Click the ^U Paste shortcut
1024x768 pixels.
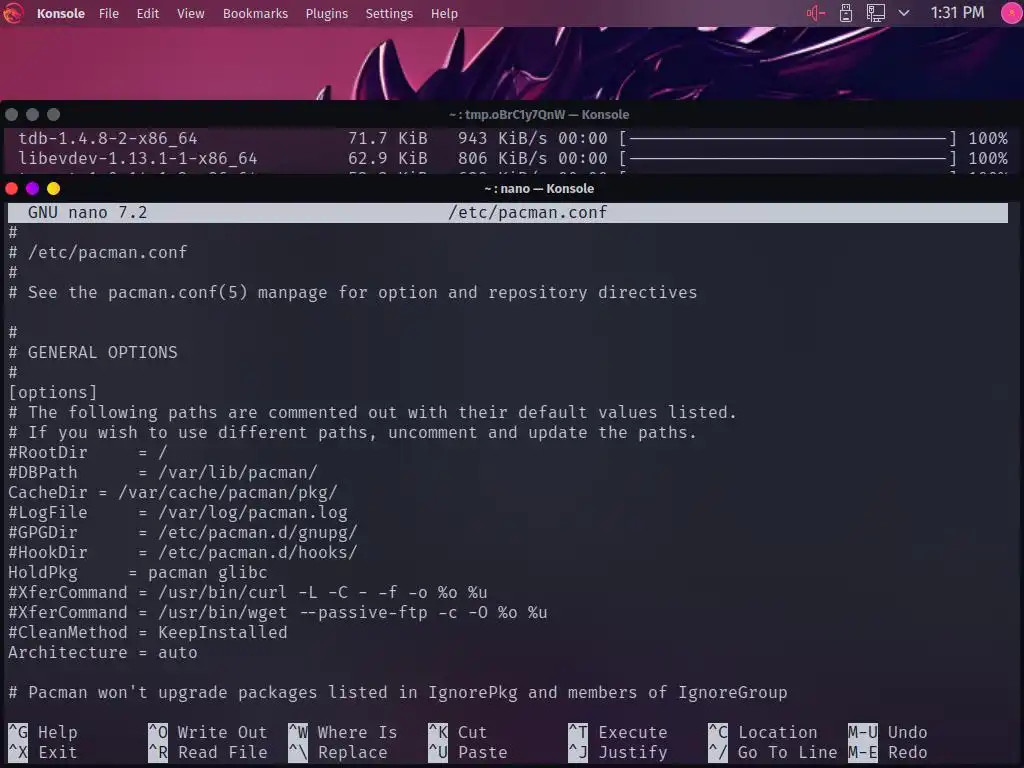[468, 752]
